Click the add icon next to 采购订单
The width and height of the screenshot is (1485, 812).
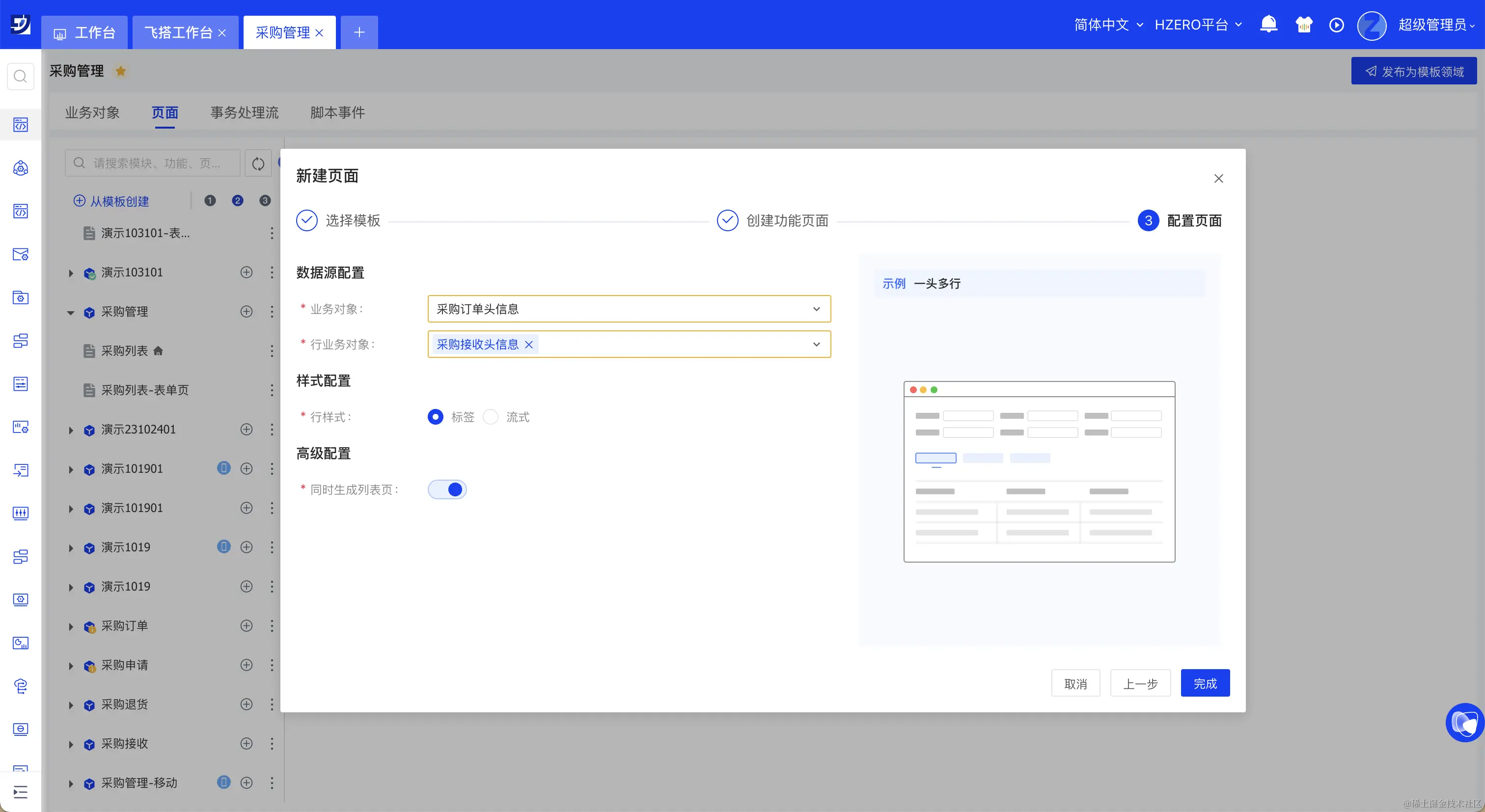click(246, 626)
